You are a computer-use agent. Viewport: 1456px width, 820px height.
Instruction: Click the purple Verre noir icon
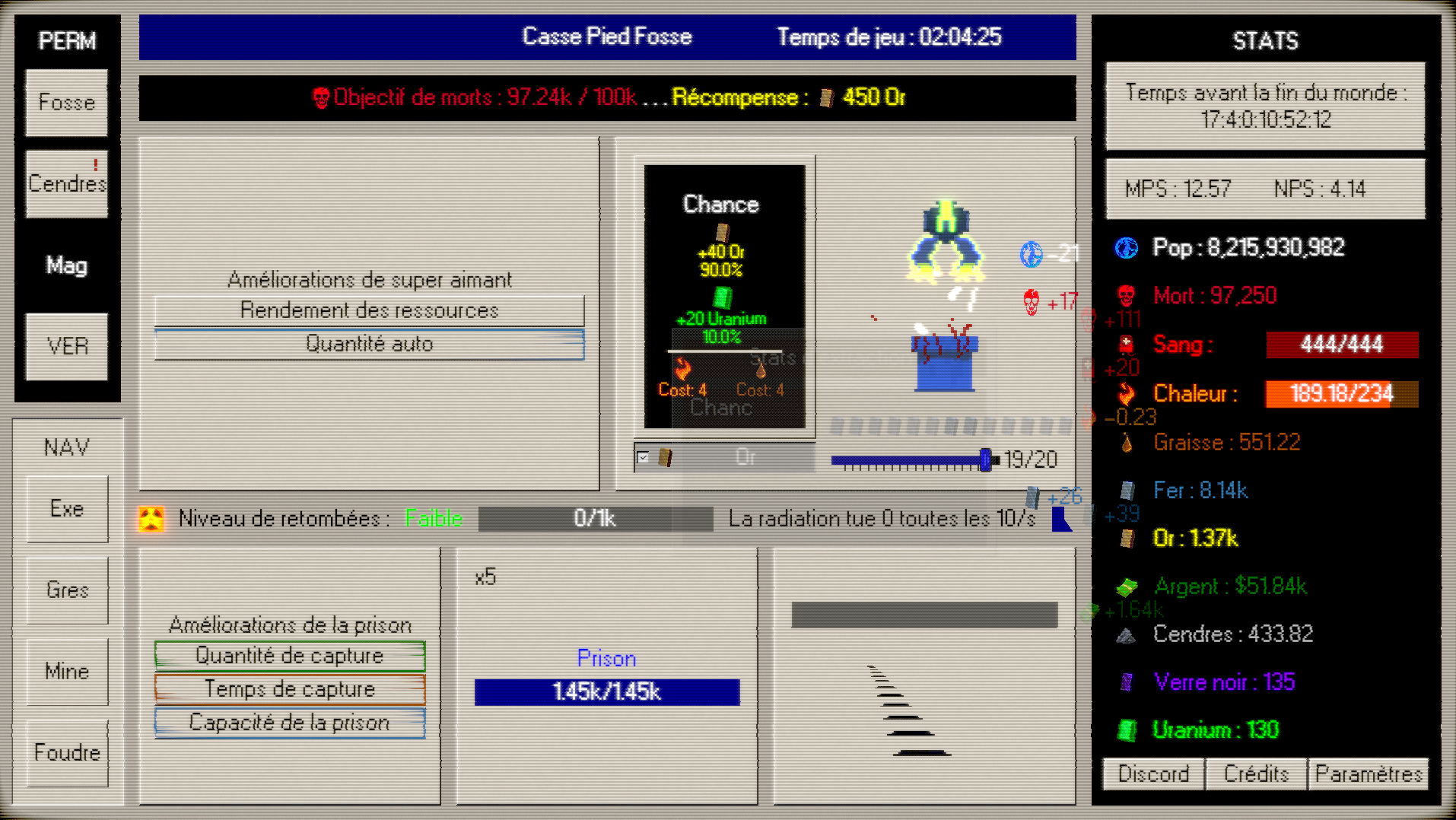pos(1126,682)
